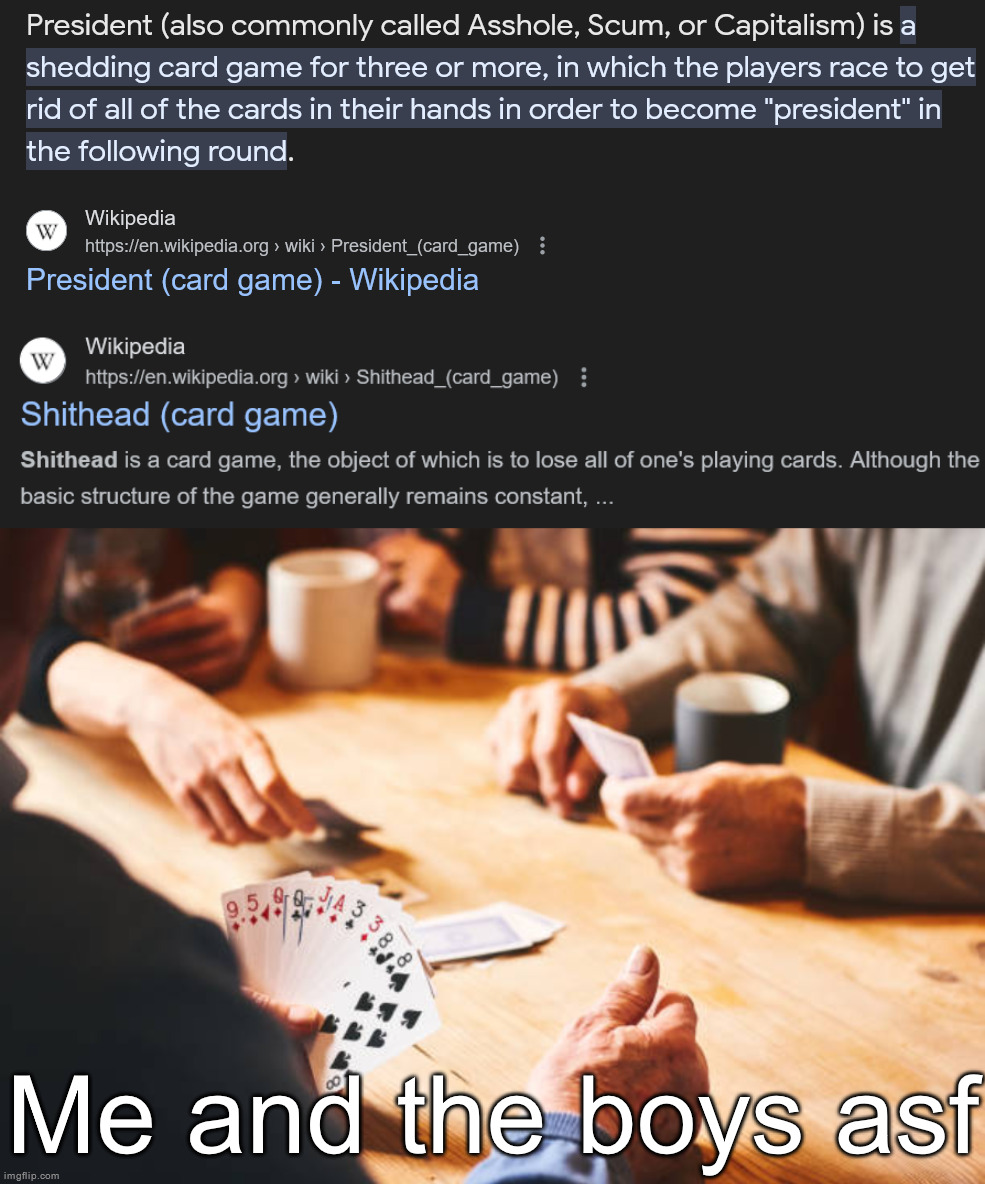985x1184 pixels.
Task: Click the "Me and the boys asf" caption
Action: [492, 1114]
